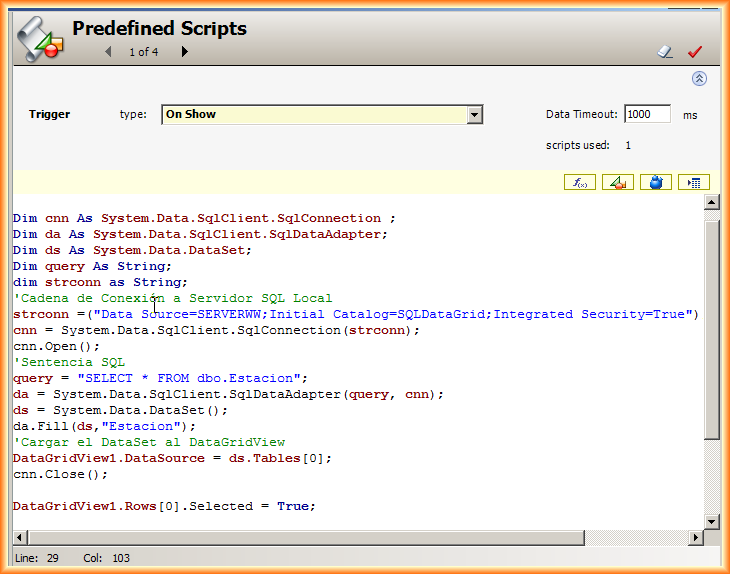The image size is (730, 574).
Task: Click the code line 'cnn.Open();'
Action: (43, 346)
